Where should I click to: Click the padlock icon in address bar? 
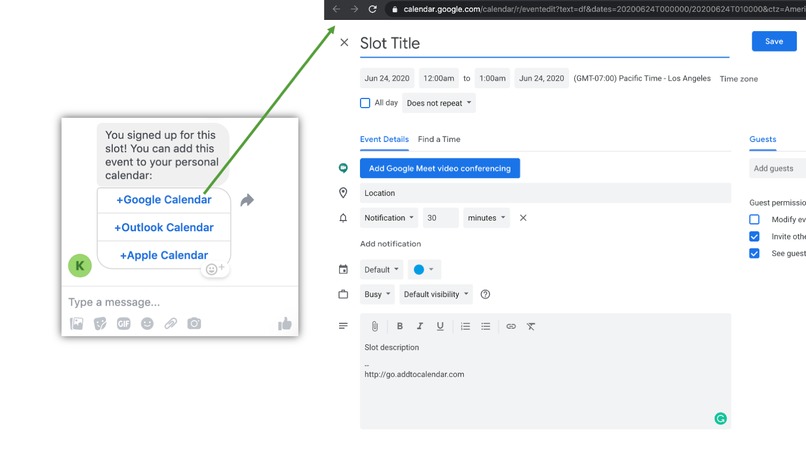click(x=394, y=9)
